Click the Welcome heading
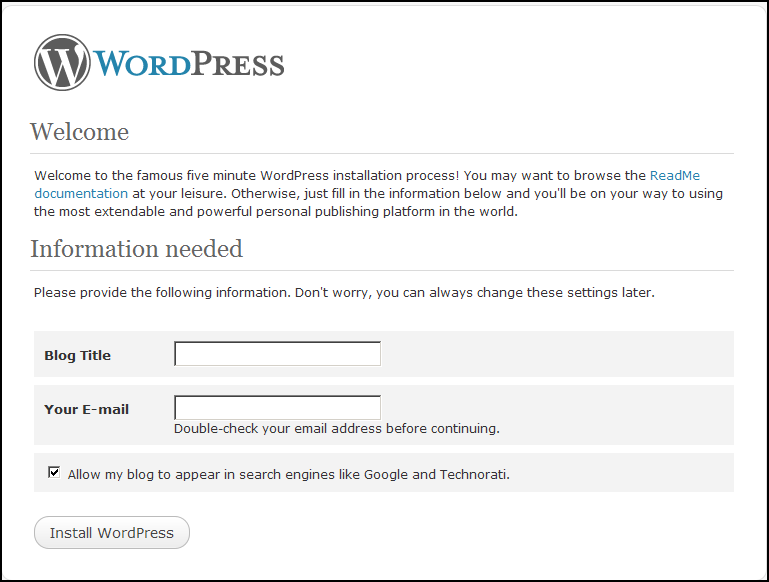Viewport: 769px width, 582px height. click(79, 132)
